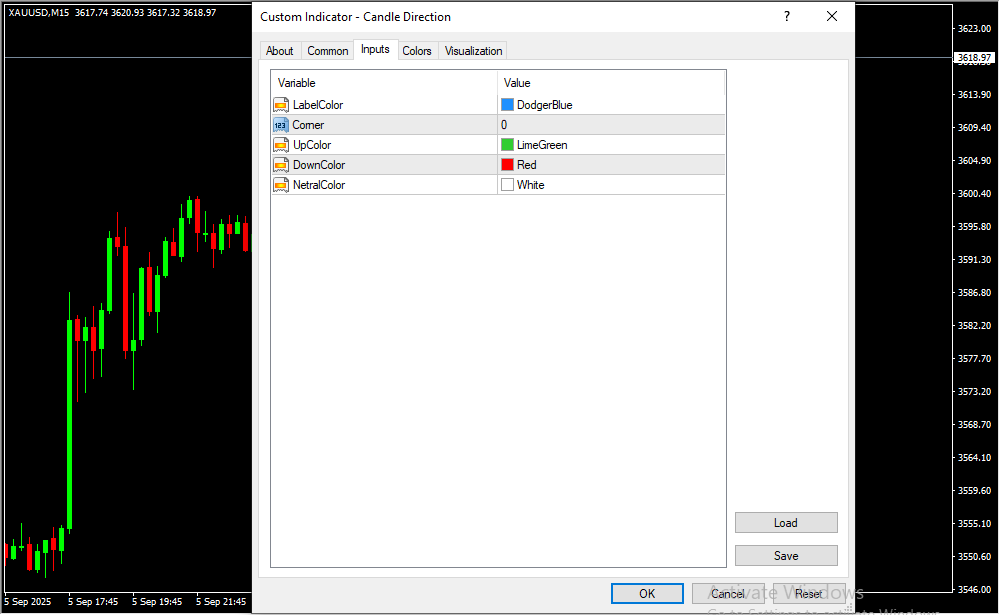1000x615 pixels.
Task: Click the UpColor variable type icon
Action: click(x=281, y=145)
